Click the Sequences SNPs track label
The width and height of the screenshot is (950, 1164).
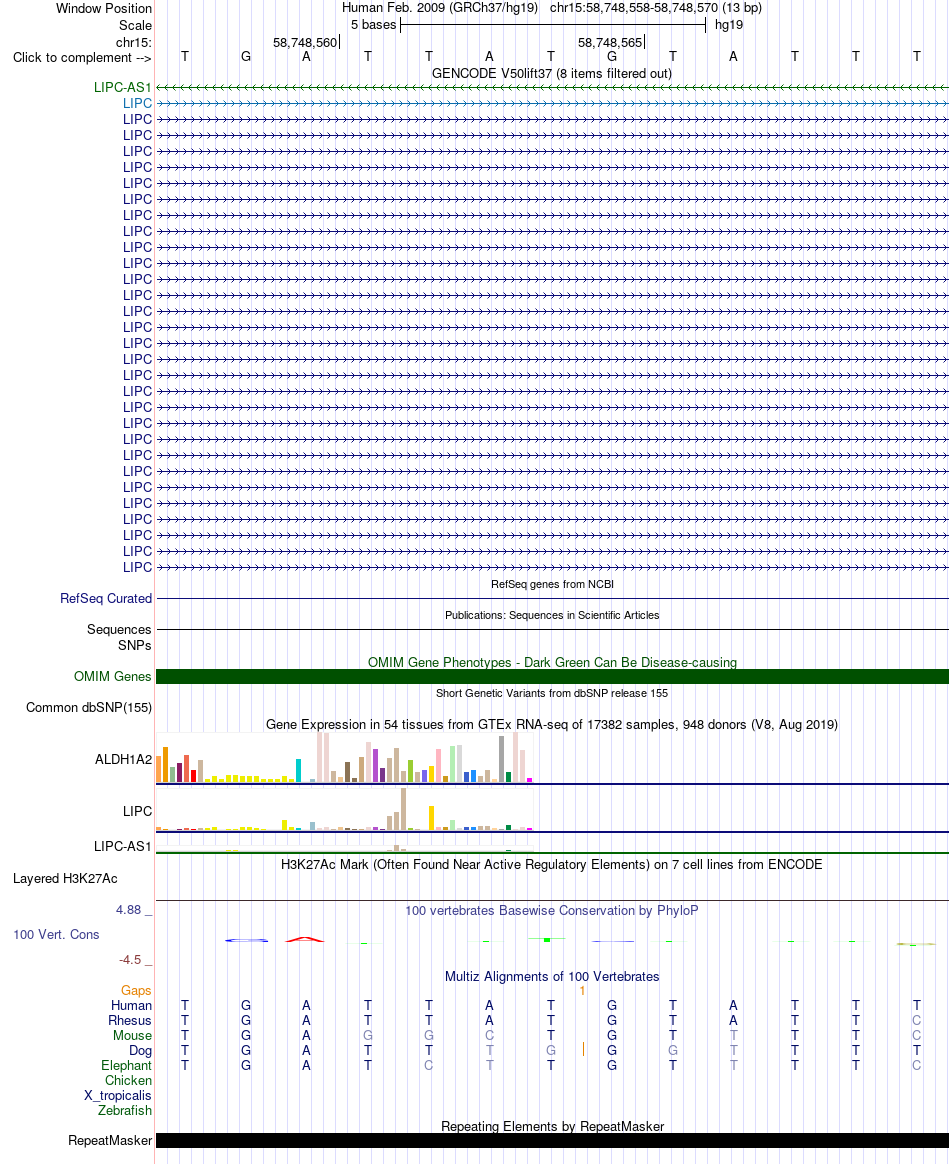tap(119, 638)
